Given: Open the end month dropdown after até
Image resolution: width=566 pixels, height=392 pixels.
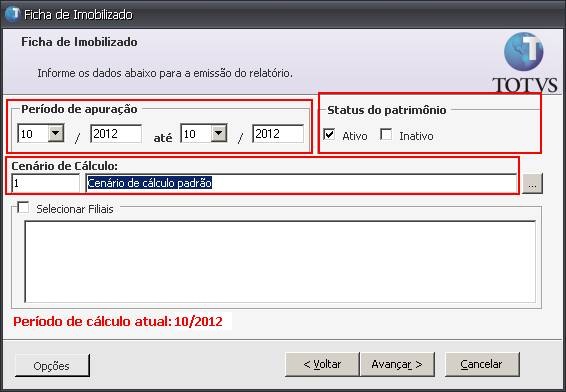Looking at the screenshot, I should (x=219, y=133).
